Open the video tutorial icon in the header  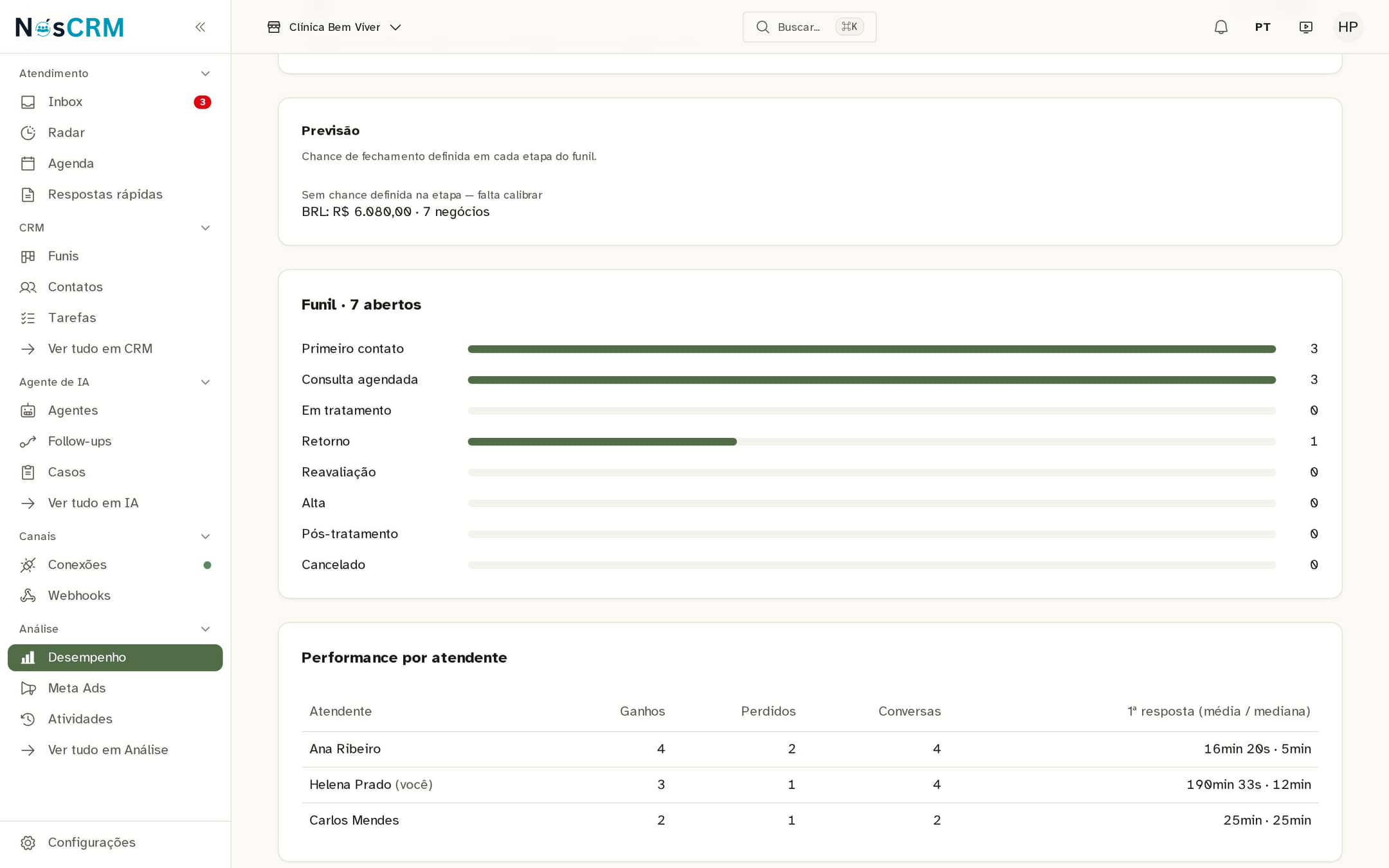point(1305,27)
